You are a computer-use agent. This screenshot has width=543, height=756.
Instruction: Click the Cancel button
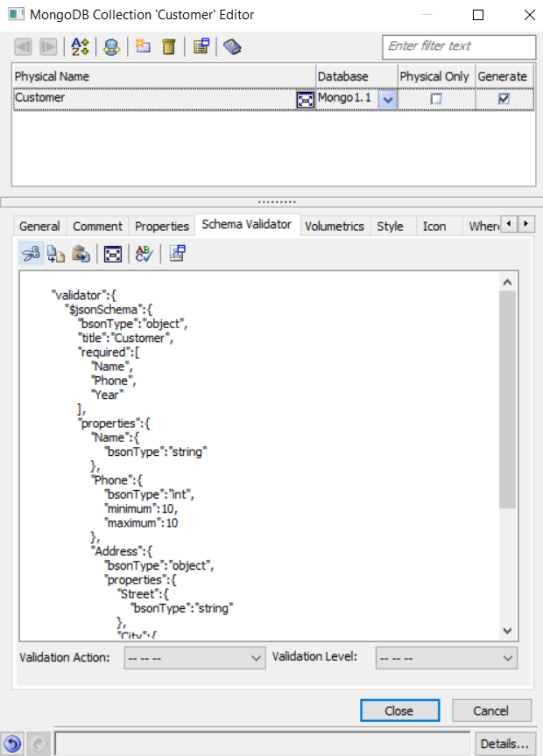point(491,711)
